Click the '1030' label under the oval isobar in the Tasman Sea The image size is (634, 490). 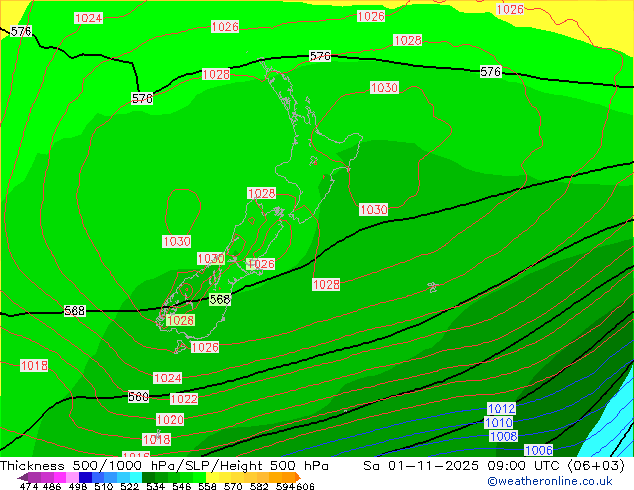[177, 241]
